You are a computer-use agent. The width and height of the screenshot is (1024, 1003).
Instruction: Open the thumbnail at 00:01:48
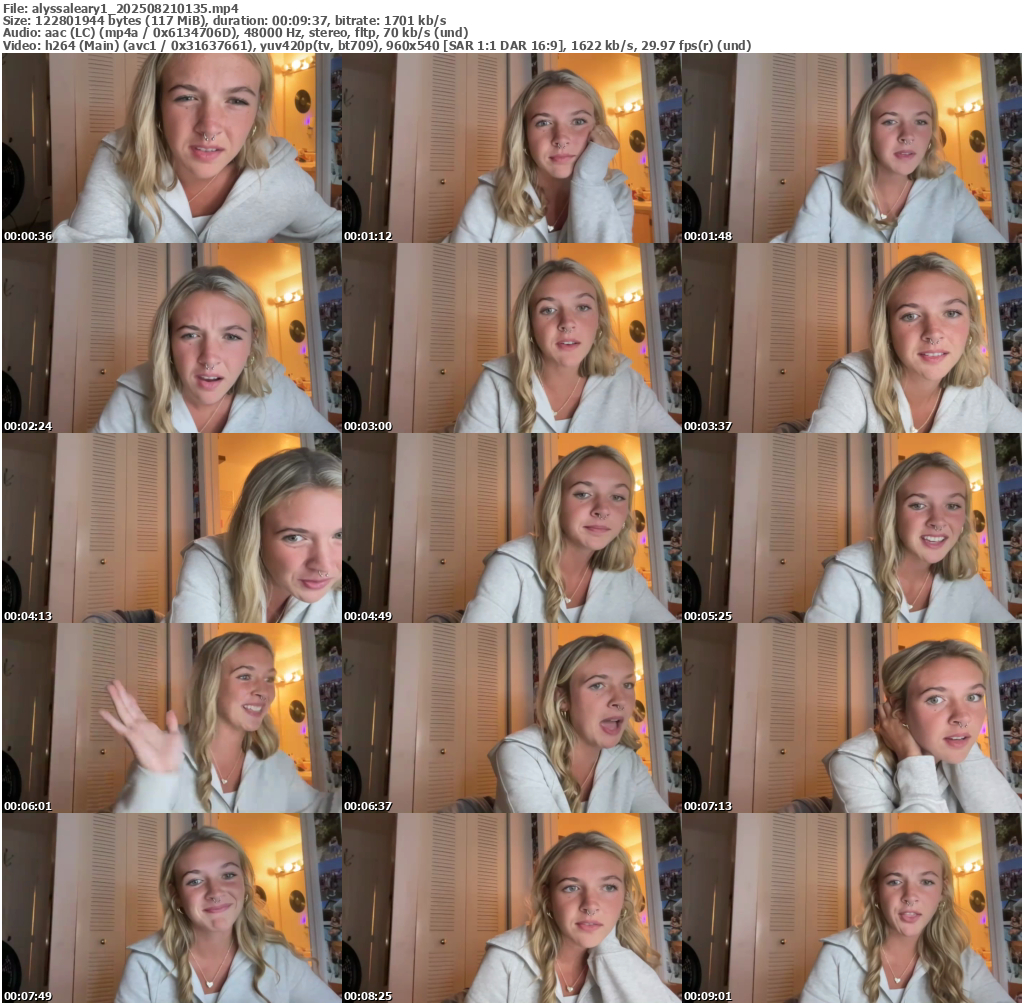851,148
